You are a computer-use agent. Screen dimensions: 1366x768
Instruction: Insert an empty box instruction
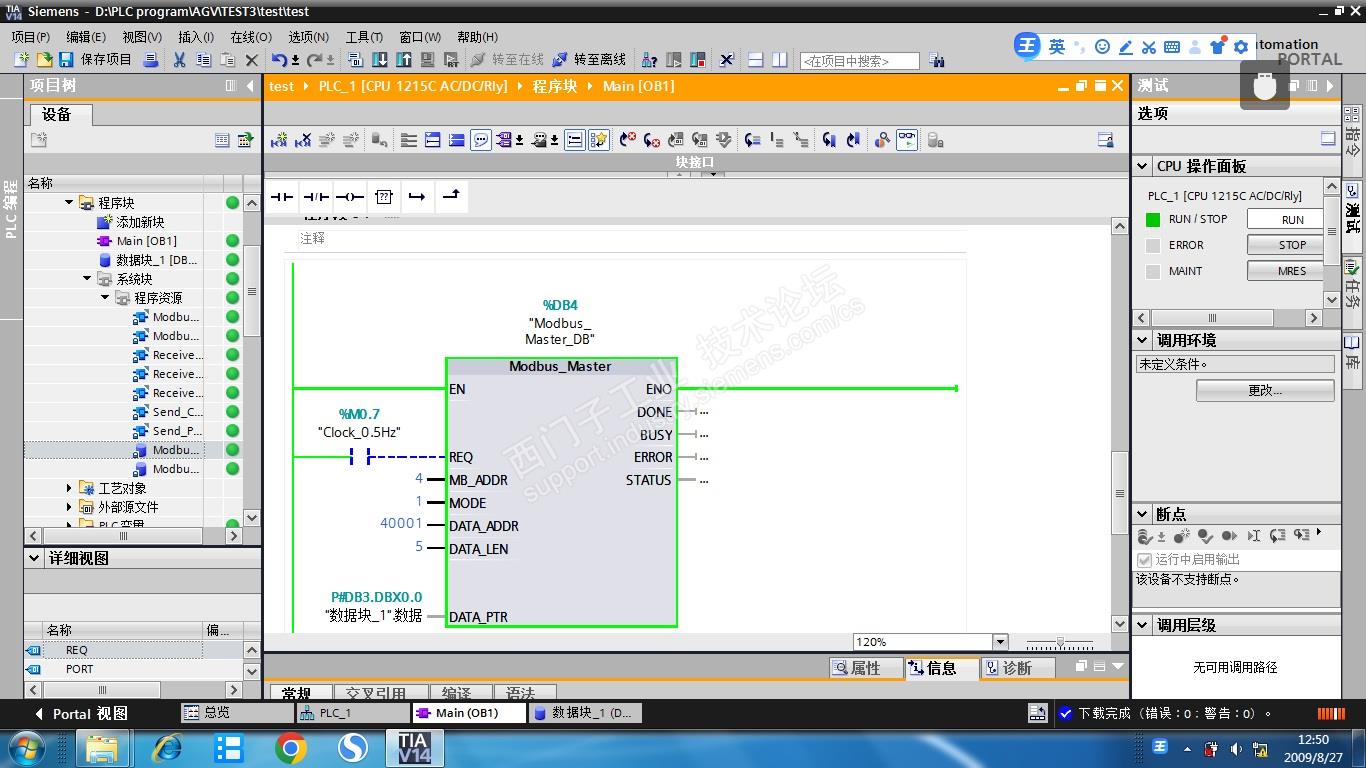pos(384,197)
